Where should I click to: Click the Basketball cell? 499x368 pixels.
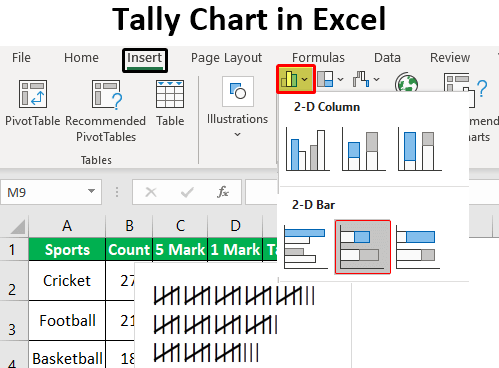(67, 355)
